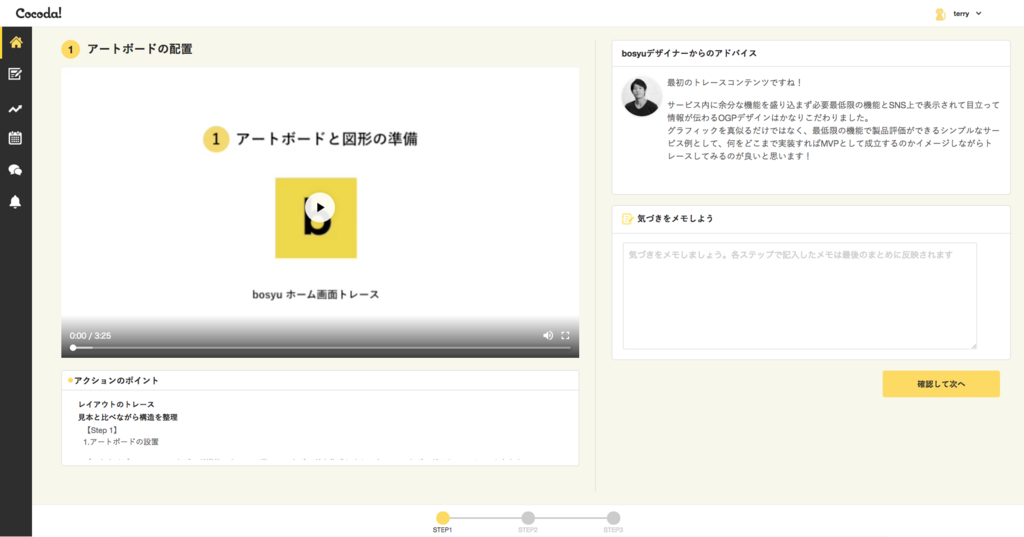Click the terry user avatar icon
This screenshot has width=1024, height=537.
click(940, 14)
